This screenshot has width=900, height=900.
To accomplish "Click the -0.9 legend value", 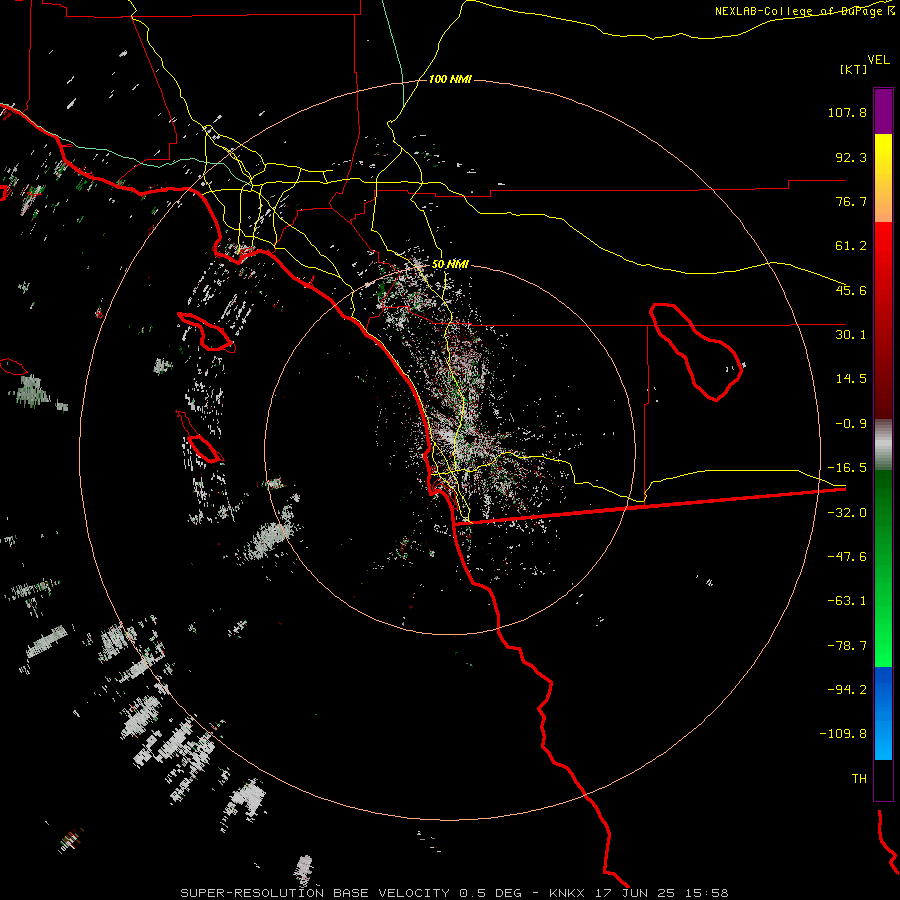I will (x=851, y=424).
